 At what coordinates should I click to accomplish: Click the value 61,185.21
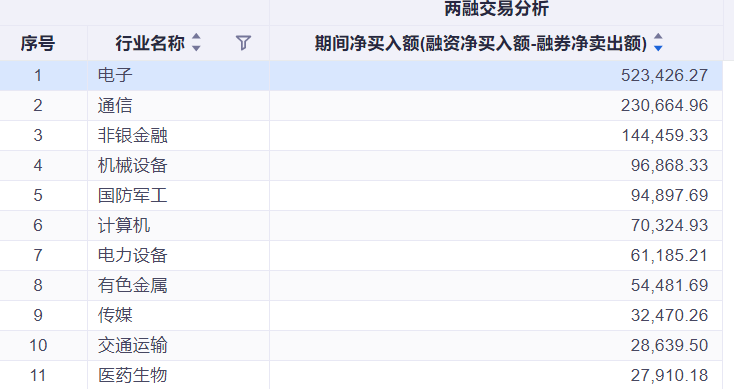tap(669, 255)
